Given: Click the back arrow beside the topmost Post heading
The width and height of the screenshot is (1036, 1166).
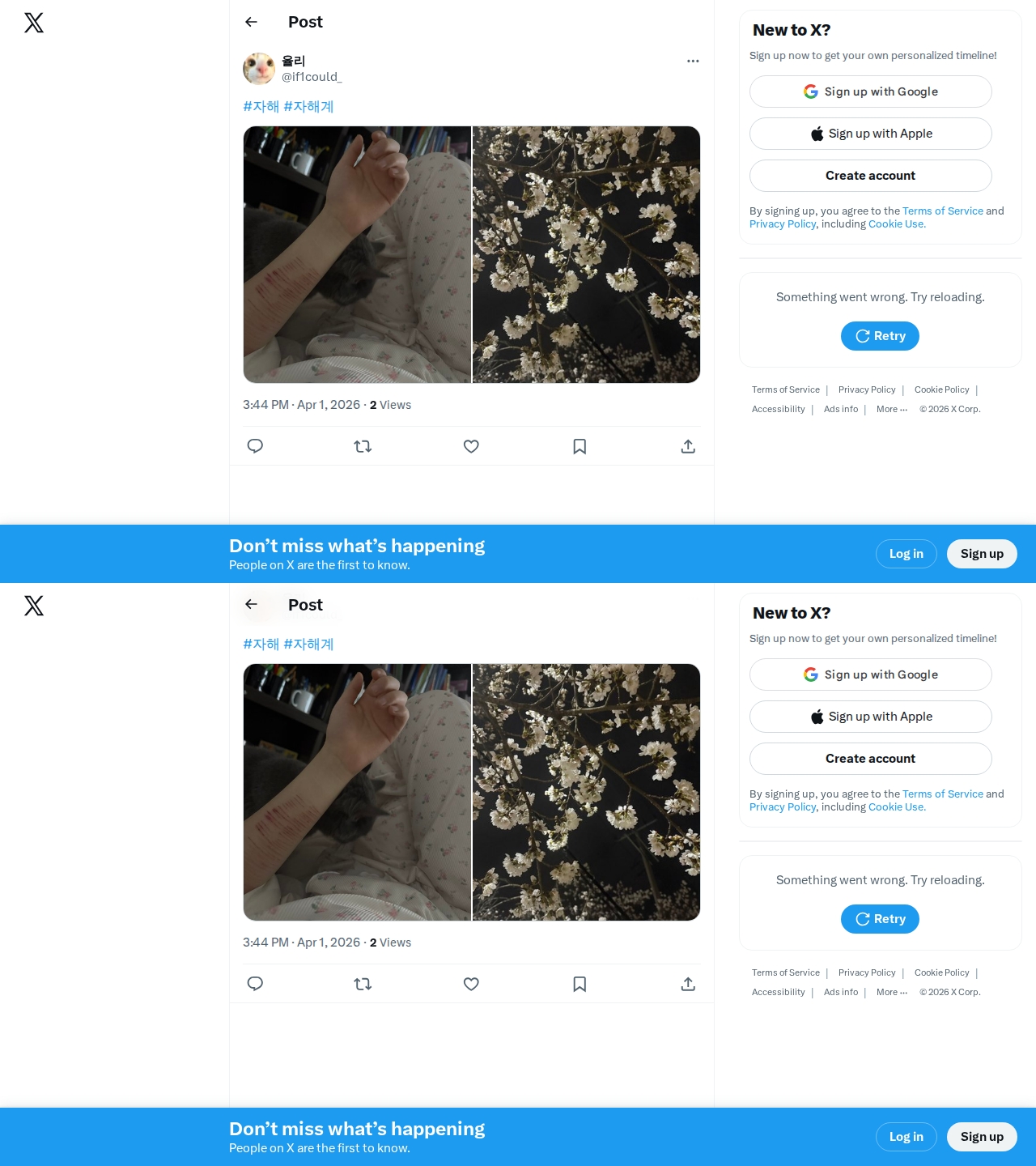Looking at the screenshot, I should 251,22.
